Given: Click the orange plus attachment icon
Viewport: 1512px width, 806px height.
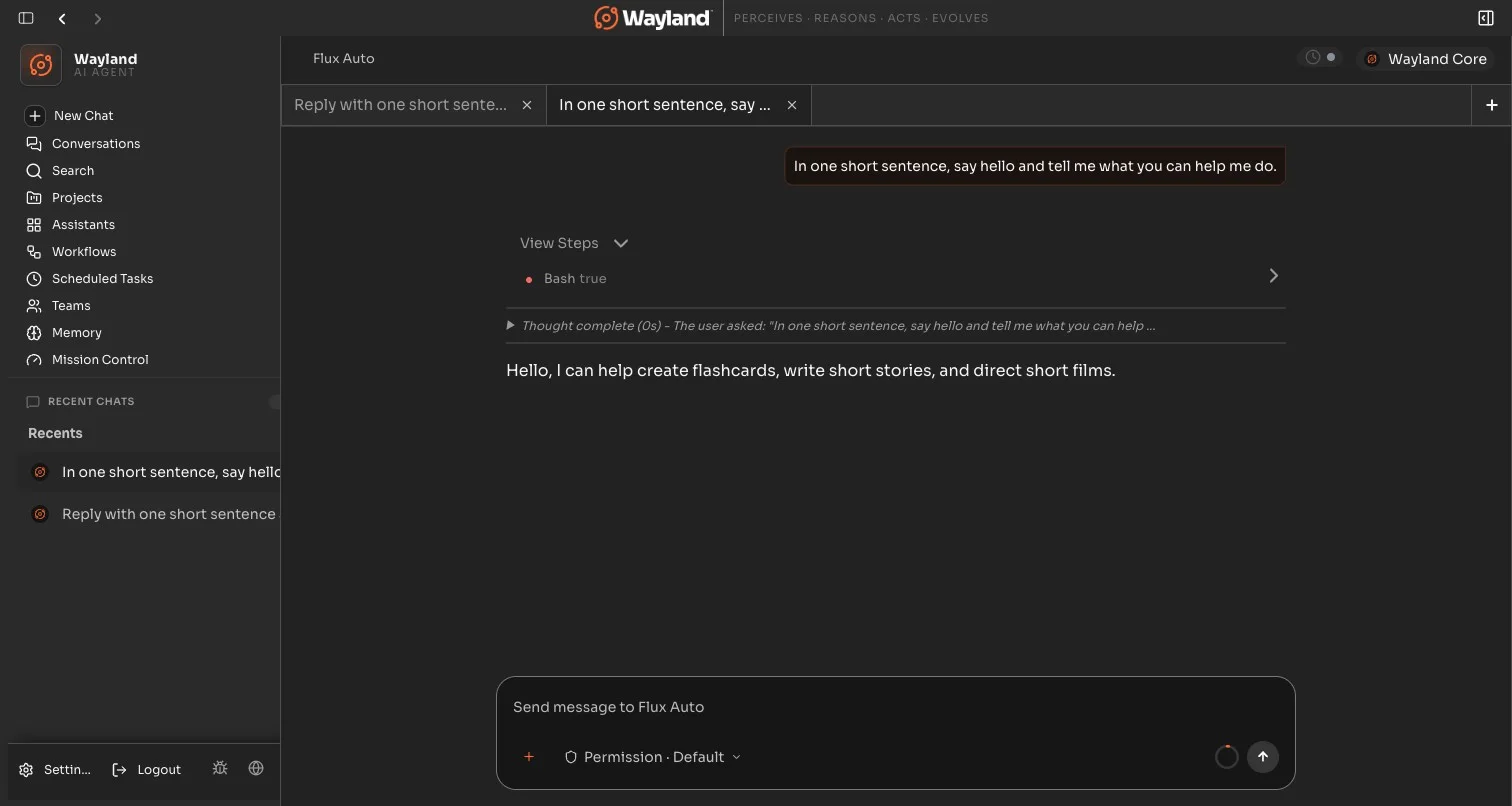Looking at the screenshot, I should point(529,757).
